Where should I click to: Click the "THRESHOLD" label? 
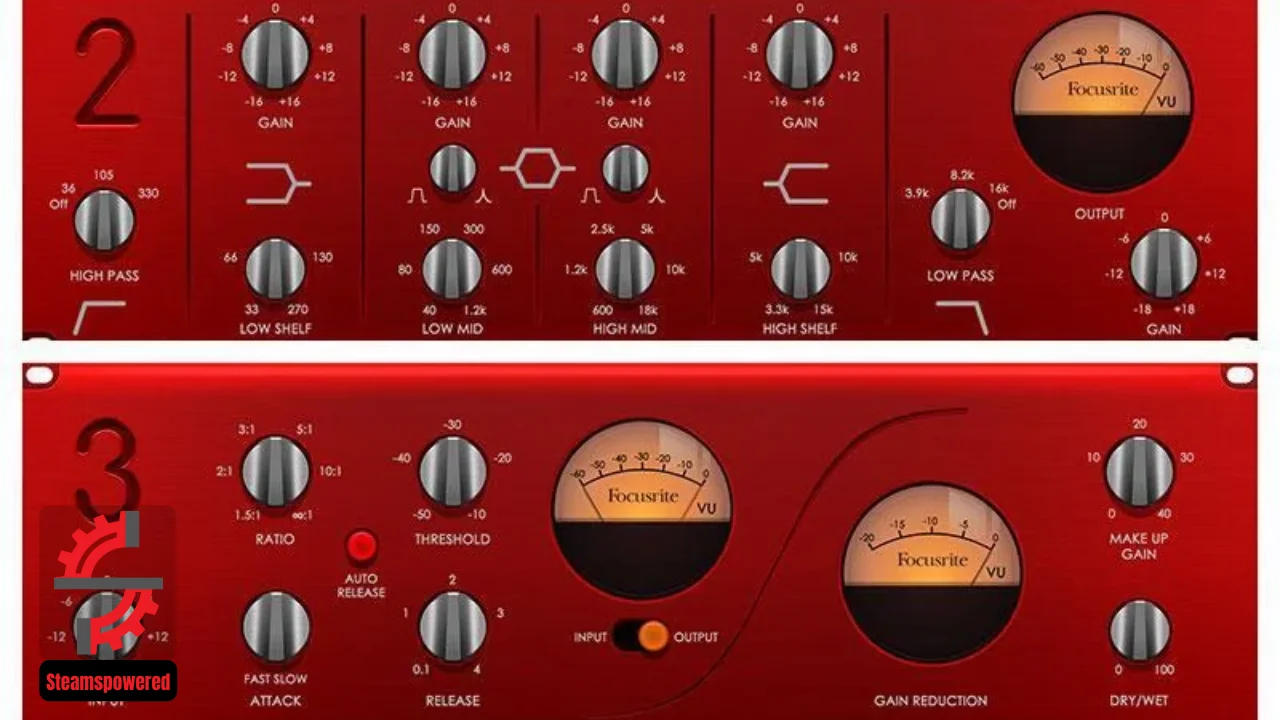[452, 539]
